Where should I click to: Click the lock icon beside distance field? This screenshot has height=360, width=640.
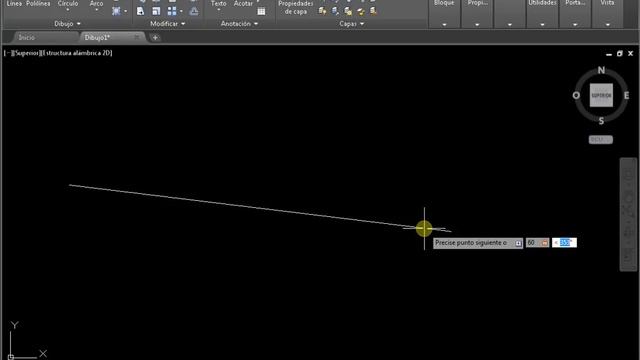point(545,243)
